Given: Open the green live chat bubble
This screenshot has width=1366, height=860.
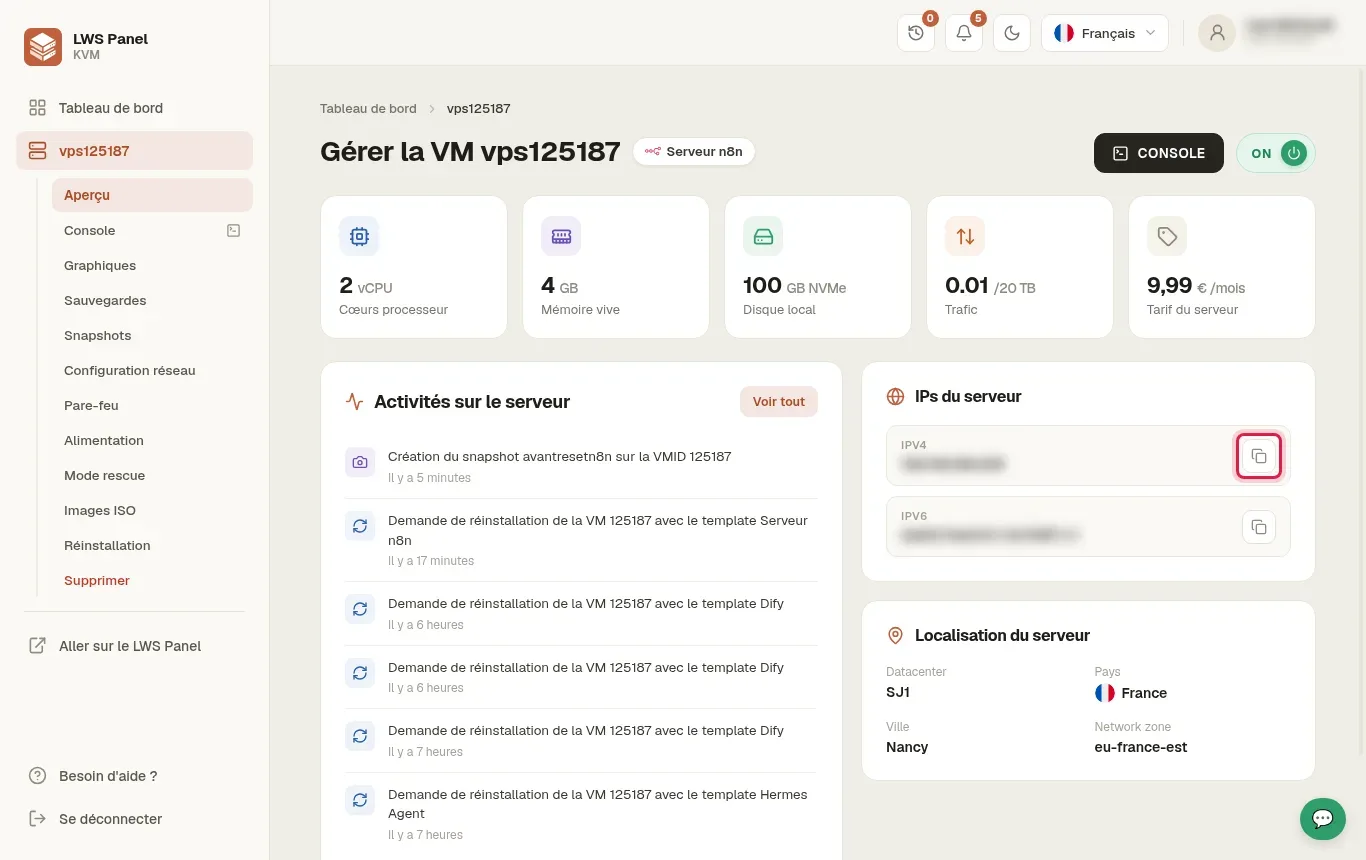Looking at the screenshot, I should (1322, 819).
